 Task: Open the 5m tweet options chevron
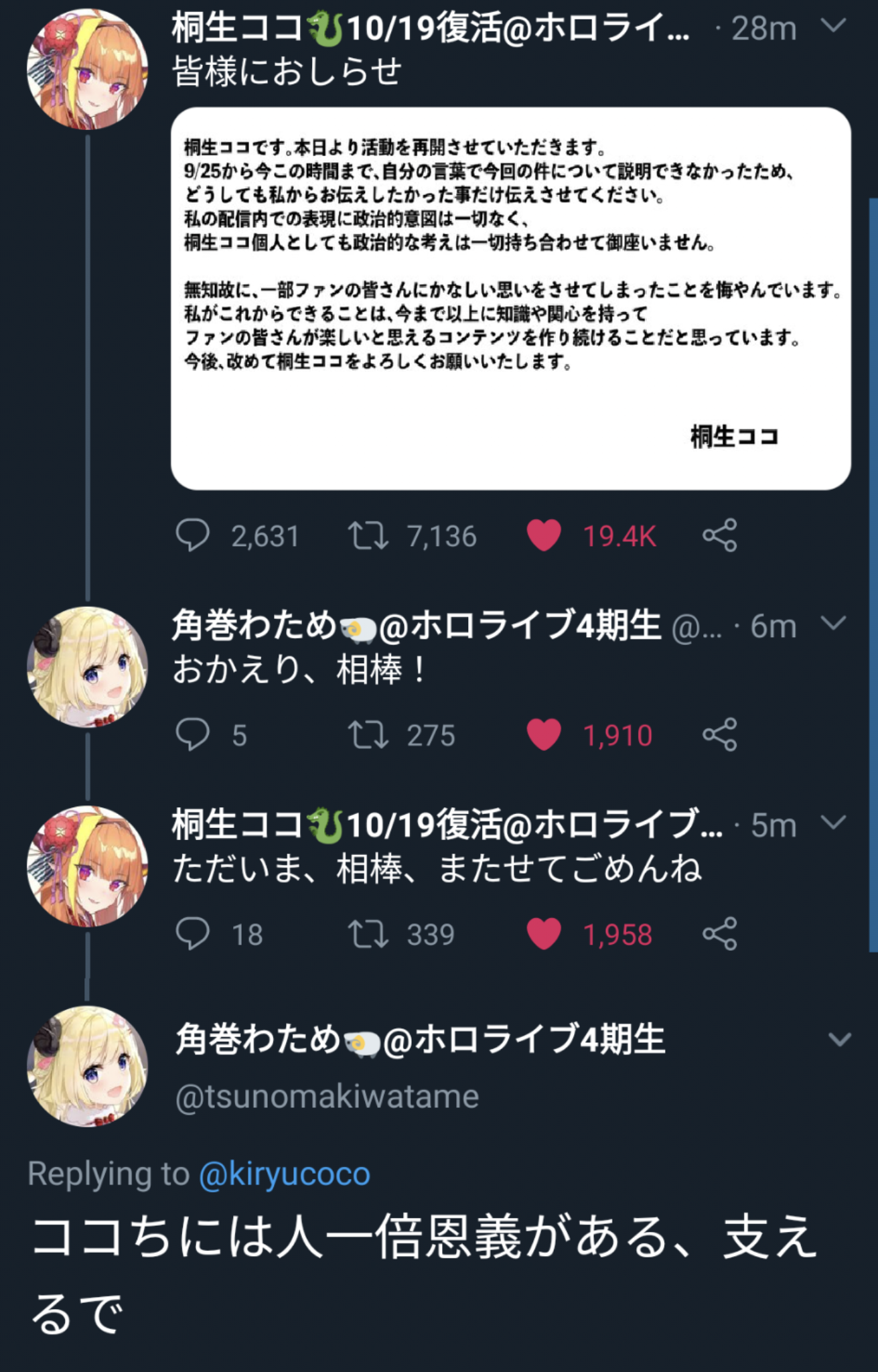pyautogui.click(x=834, y=823)
